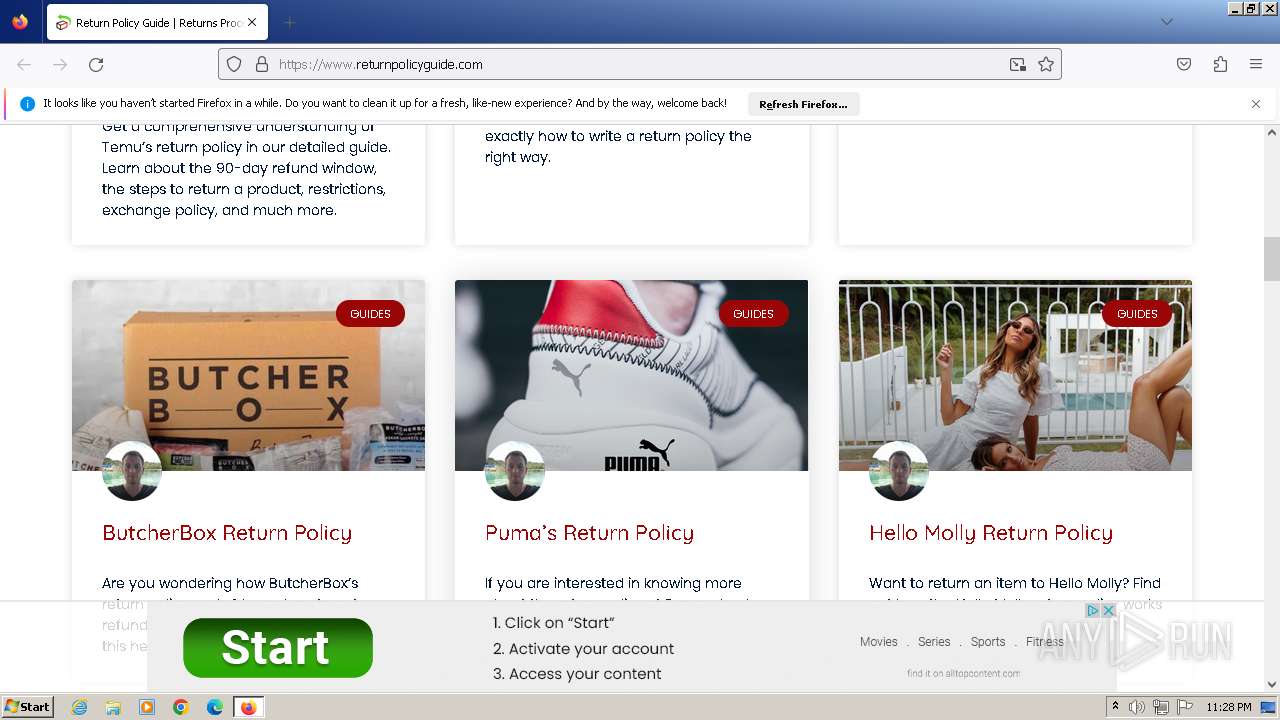Screen dimensions: 1280x720
Task: Close the Return Policy Guide tab
Action: [252, 22]
